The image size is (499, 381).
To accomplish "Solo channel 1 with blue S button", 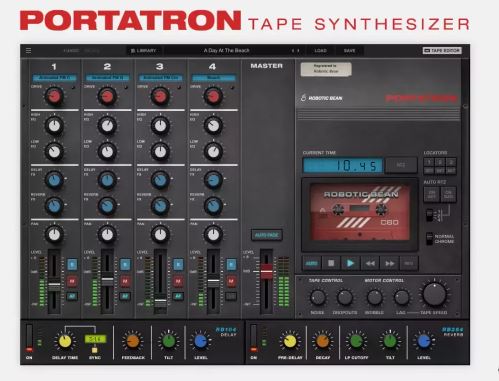I will pos(72,264).
